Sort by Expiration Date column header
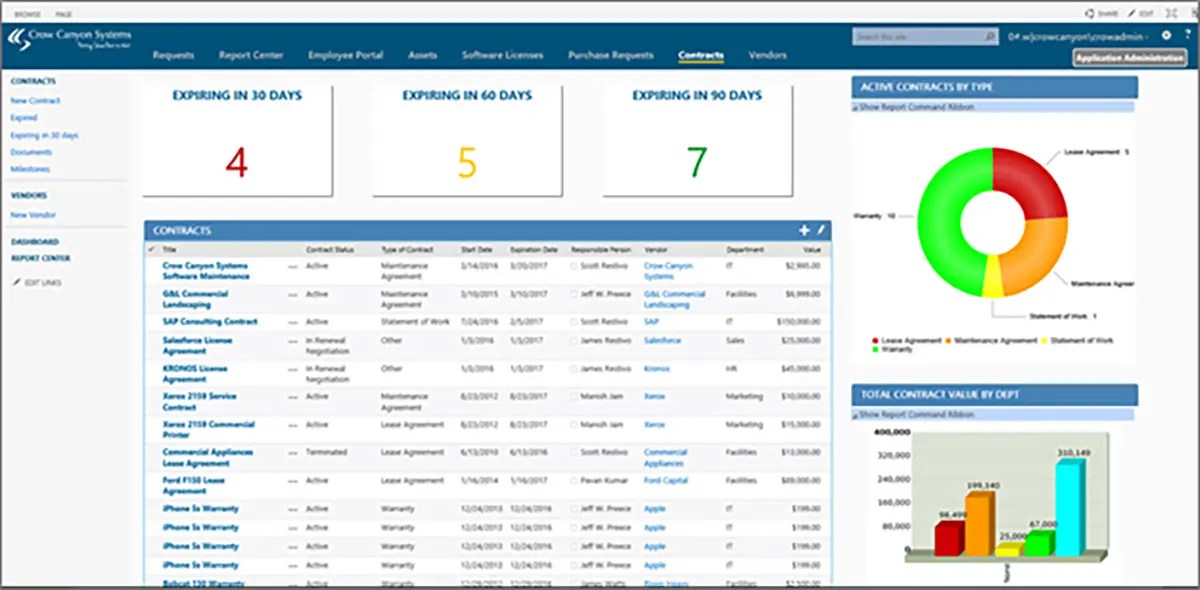The width and height of the screenshot is (1200, 590). pyautogui.click(x=535, y=249)
